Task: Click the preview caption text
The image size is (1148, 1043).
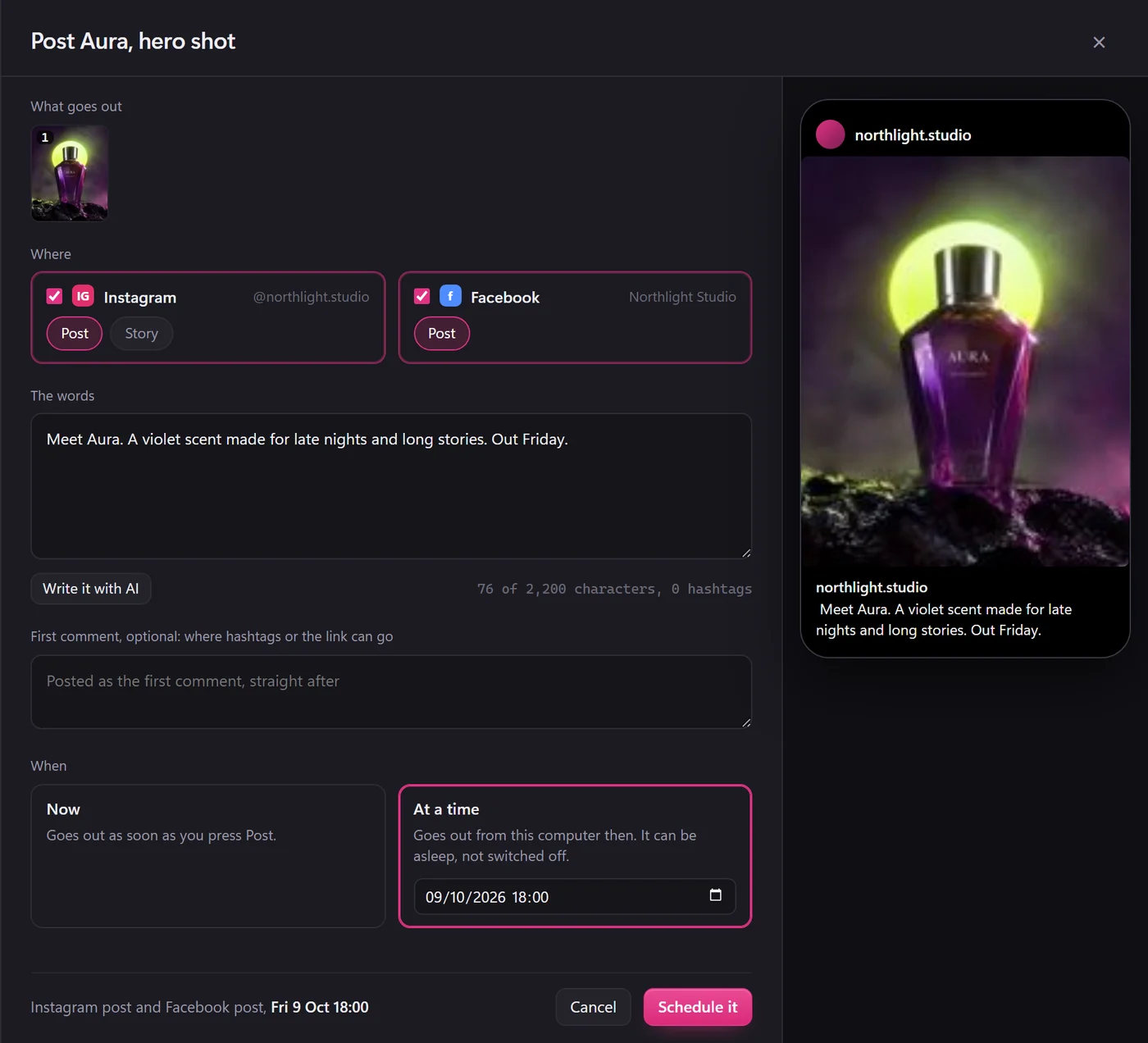Action: pyautogui.click(x=944, y=620)
